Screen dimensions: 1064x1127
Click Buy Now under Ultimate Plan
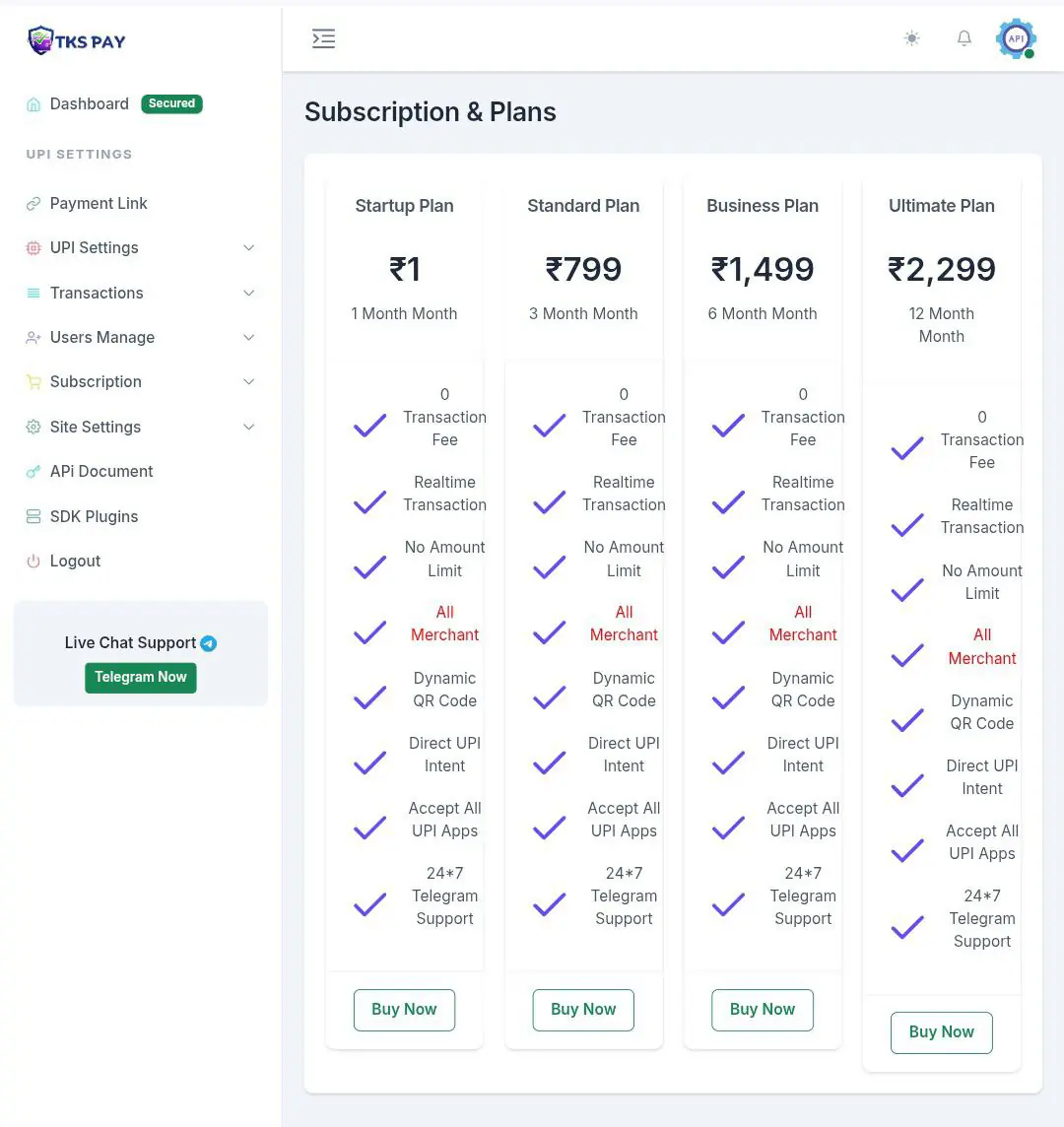point(941,1032)
